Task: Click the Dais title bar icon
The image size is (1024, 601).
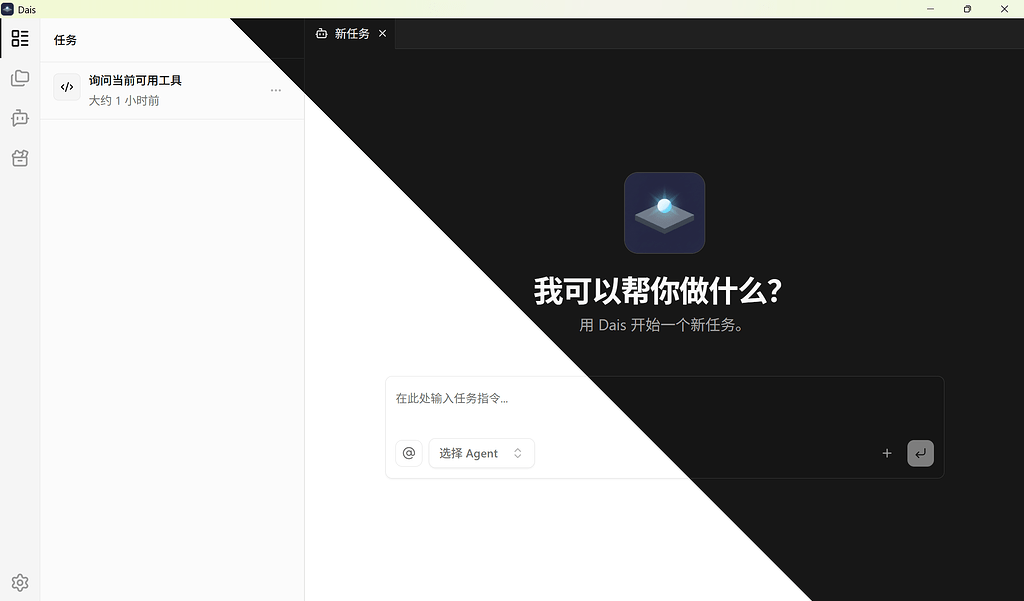Action: point(8,9)
